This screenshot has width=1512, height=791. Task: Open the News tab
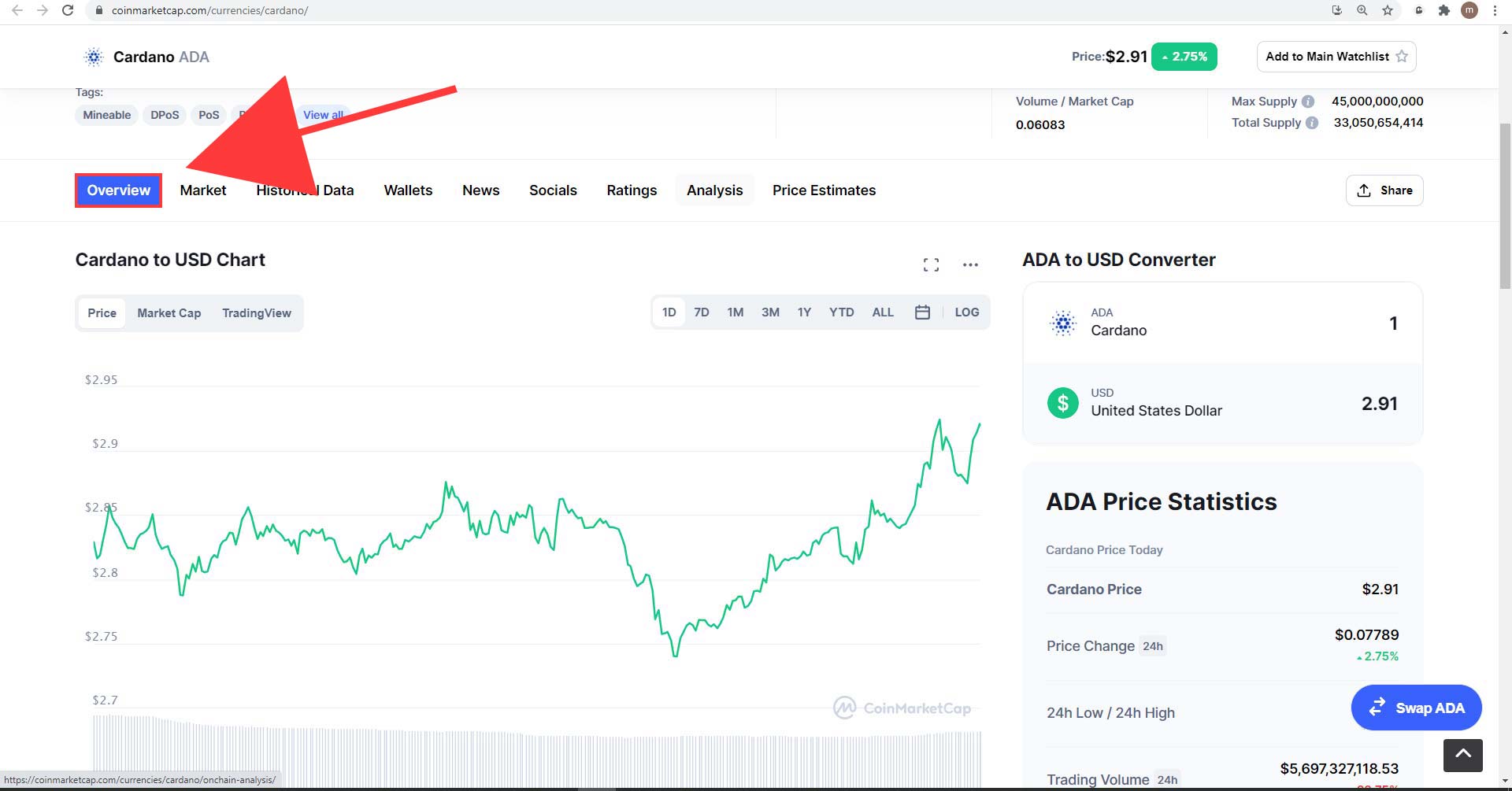(481, 190)
